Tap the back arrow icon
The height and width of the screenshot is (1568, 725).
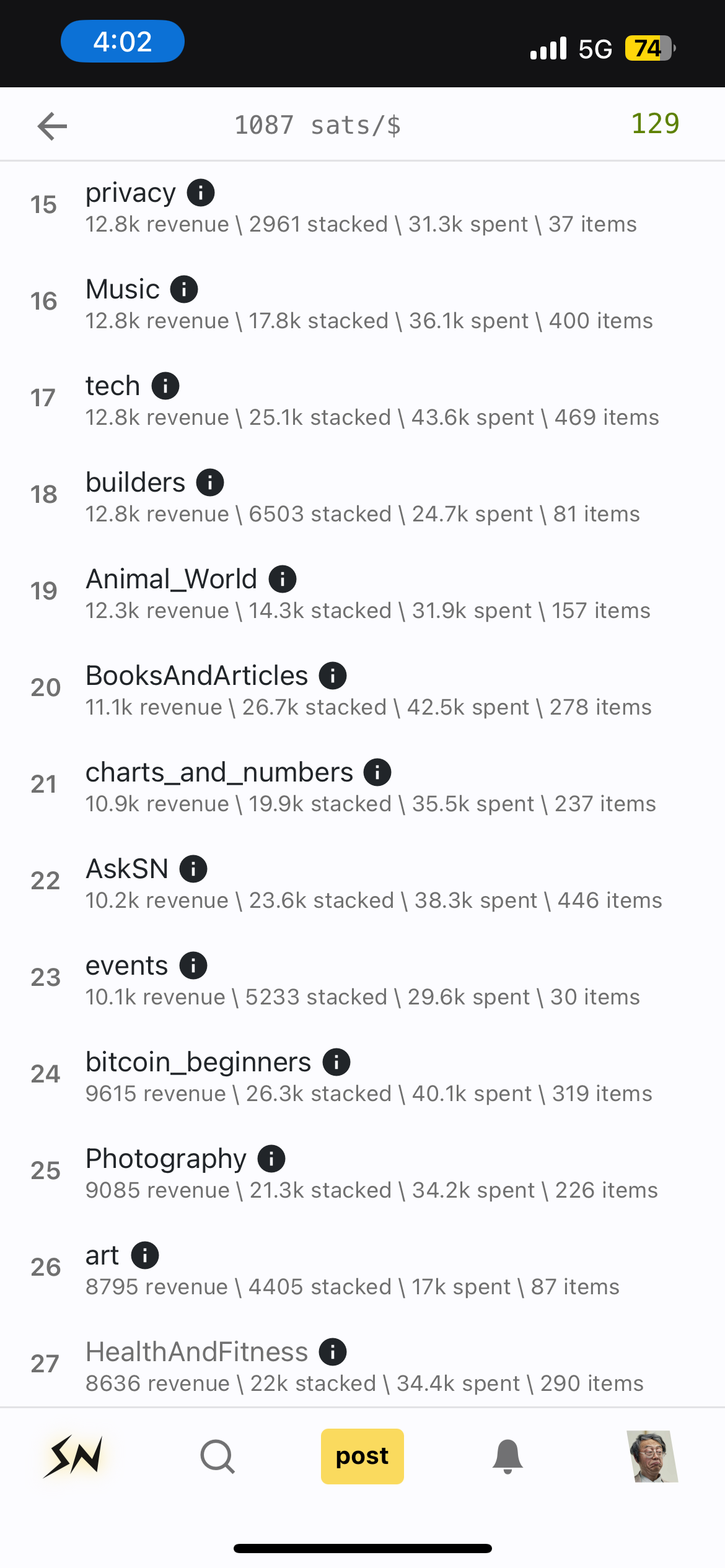click(52, 126)
